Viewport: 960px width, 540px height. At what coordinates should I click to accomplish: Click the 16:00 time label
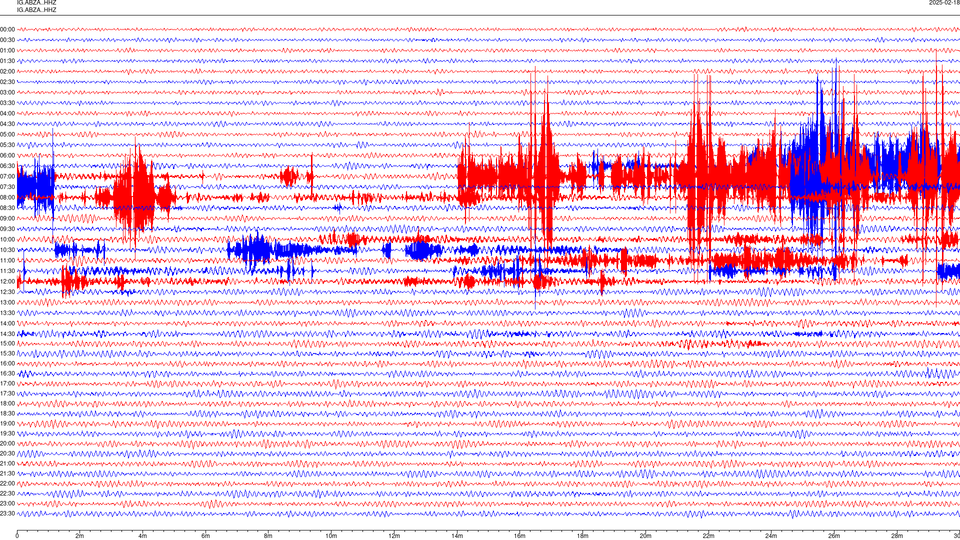(7, 363)
